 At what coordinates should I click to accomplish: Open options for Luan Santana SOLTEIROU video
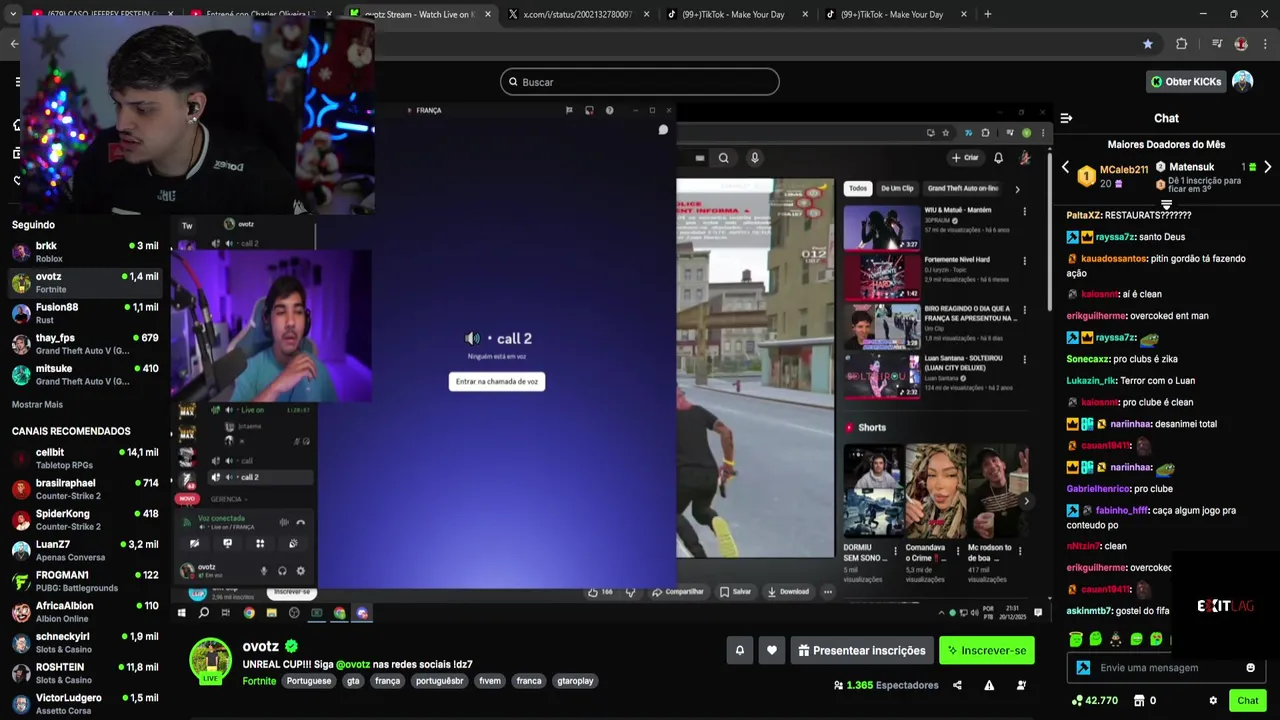coord(1024,359)
